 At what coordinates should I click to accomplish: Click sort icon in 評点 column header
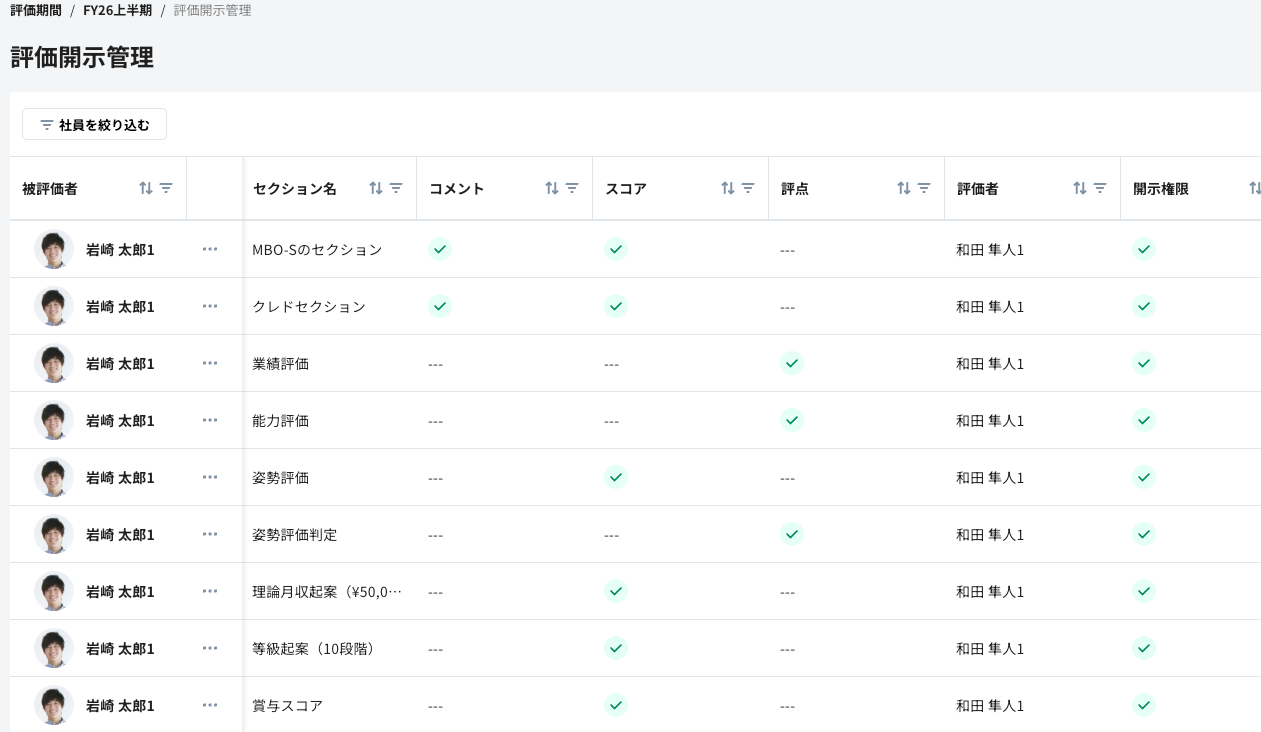point(904,188)
